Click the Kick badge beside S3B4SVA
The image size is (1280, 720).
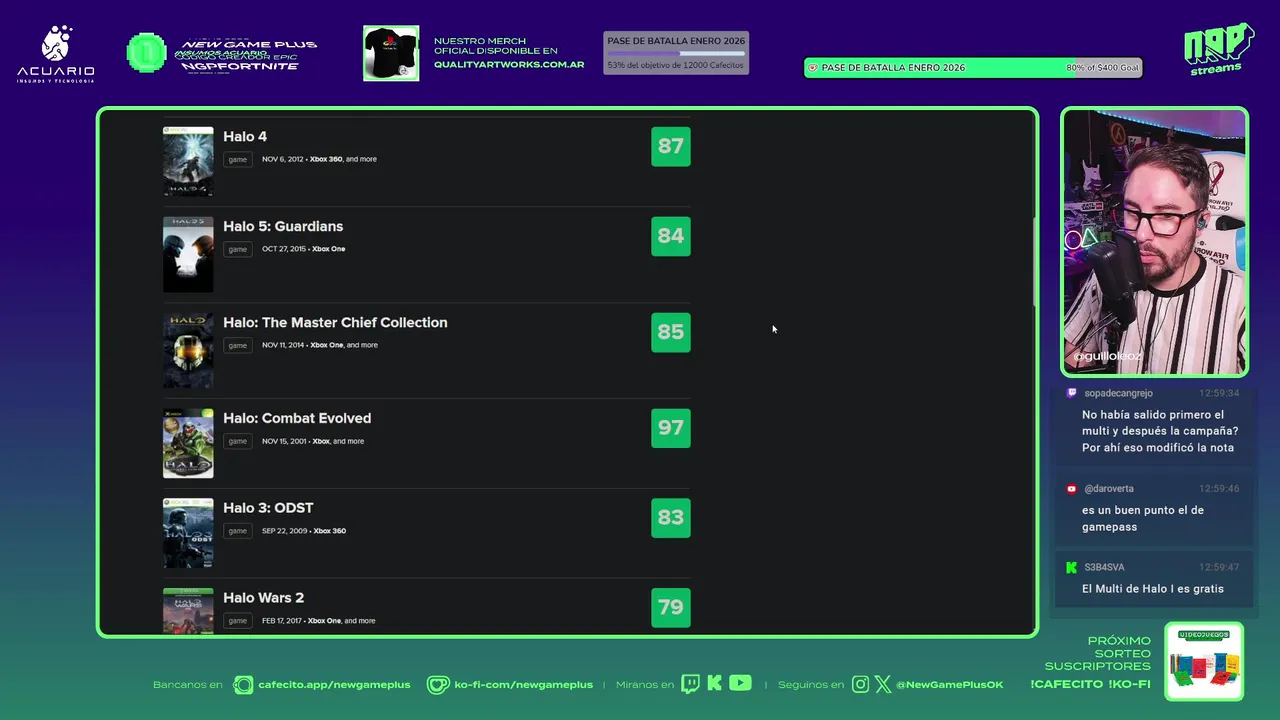1072,567
